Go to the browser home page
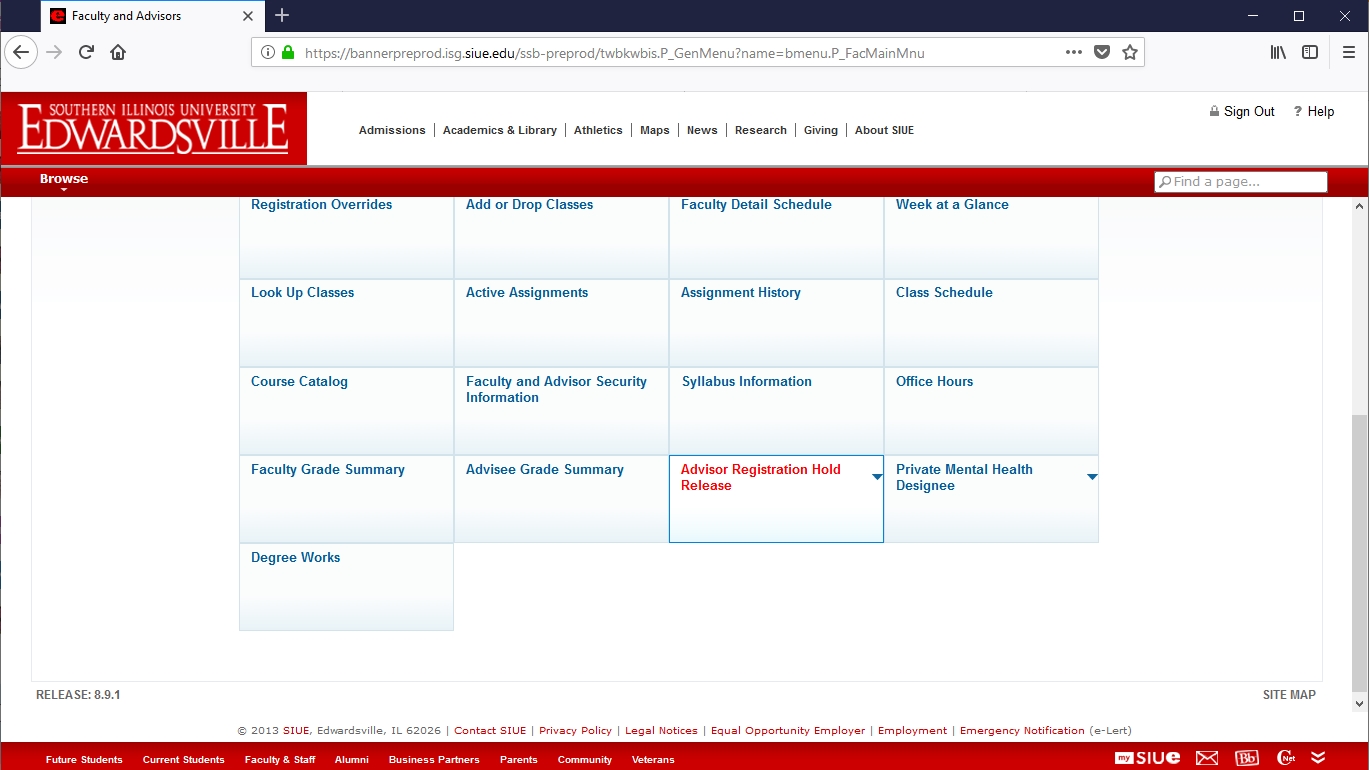Viewport: 1369px width, 770px height. [118, 53]
